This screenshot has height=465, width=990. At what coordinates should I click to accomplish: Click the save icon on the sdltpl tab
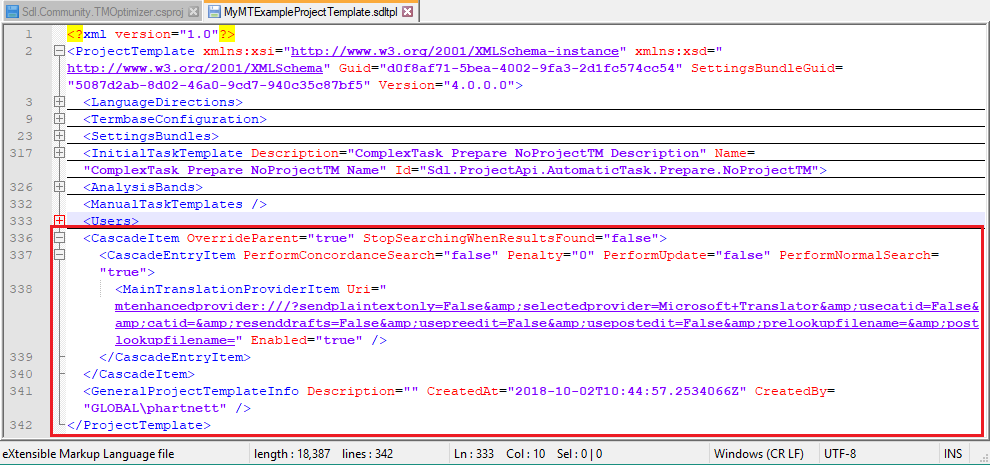215,11
